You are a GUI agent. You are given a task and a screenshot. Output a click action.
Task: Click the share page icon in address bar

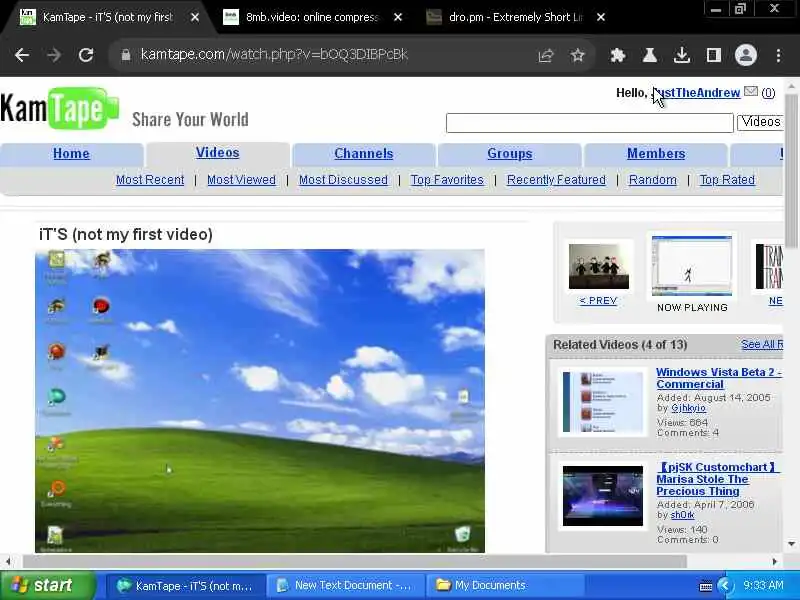[x=546, y=55]
